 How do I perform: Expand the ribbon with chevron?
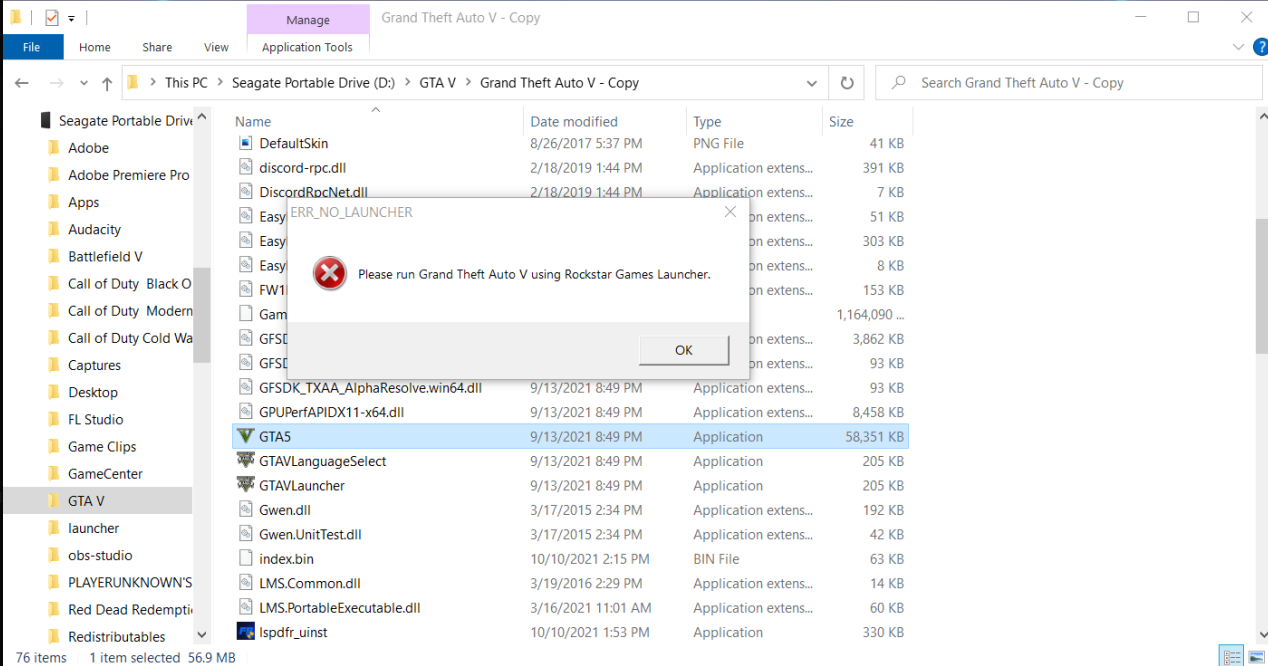1238,47
